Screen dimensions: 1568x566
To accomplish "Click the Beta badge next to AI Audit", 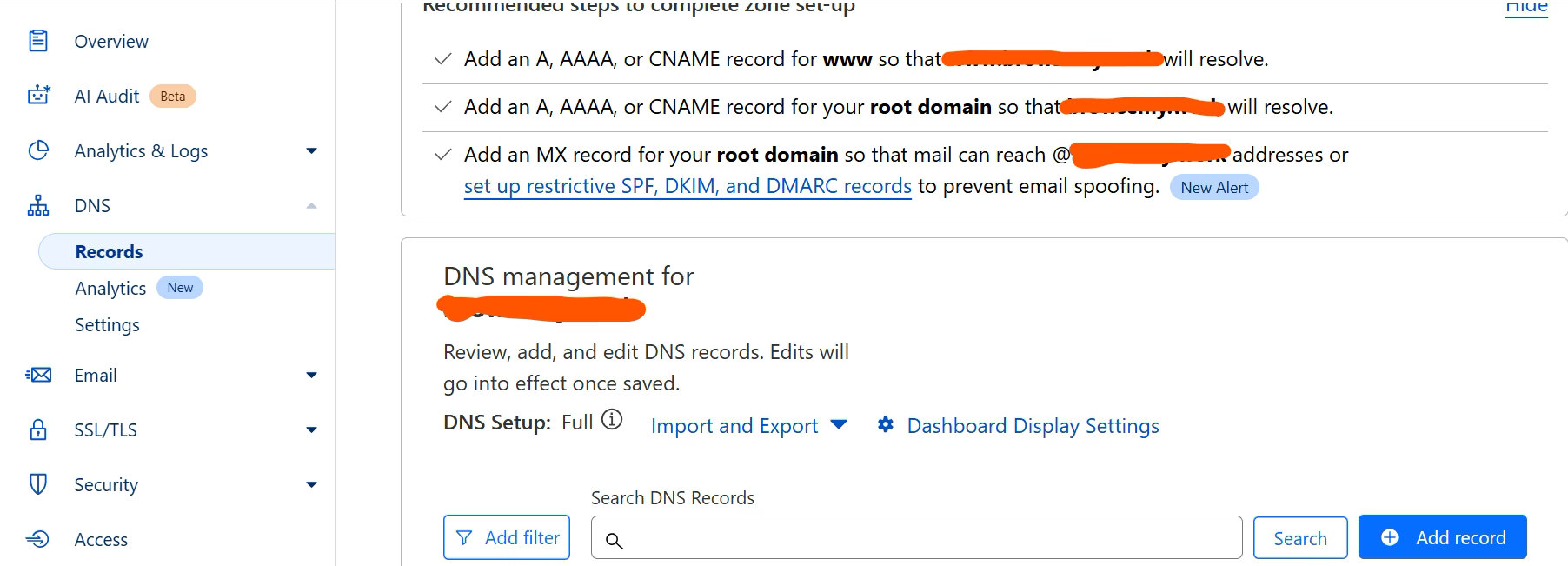I will 173,96.
